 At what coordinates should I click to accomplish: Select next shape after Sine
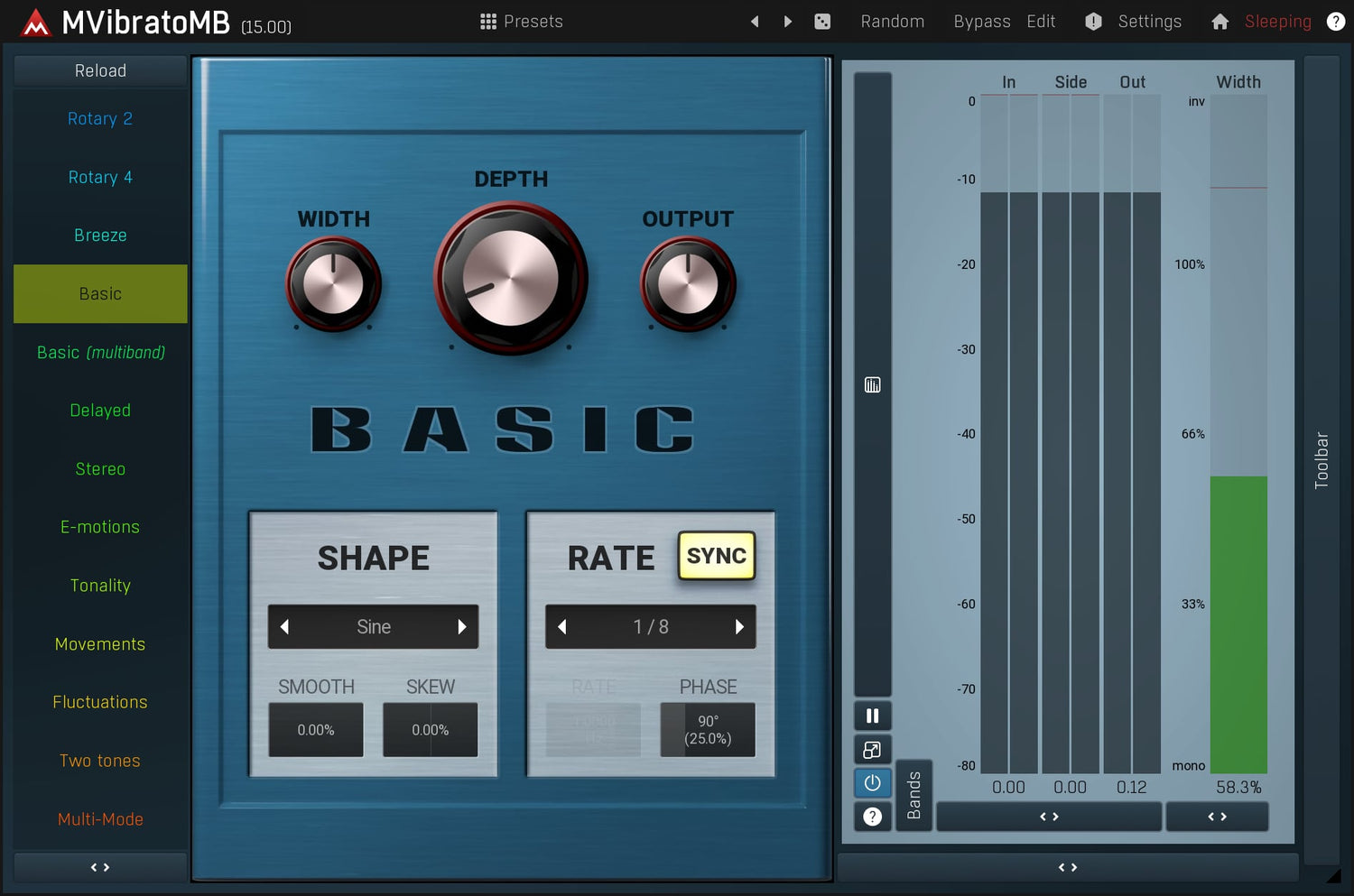tap(462, 627)
